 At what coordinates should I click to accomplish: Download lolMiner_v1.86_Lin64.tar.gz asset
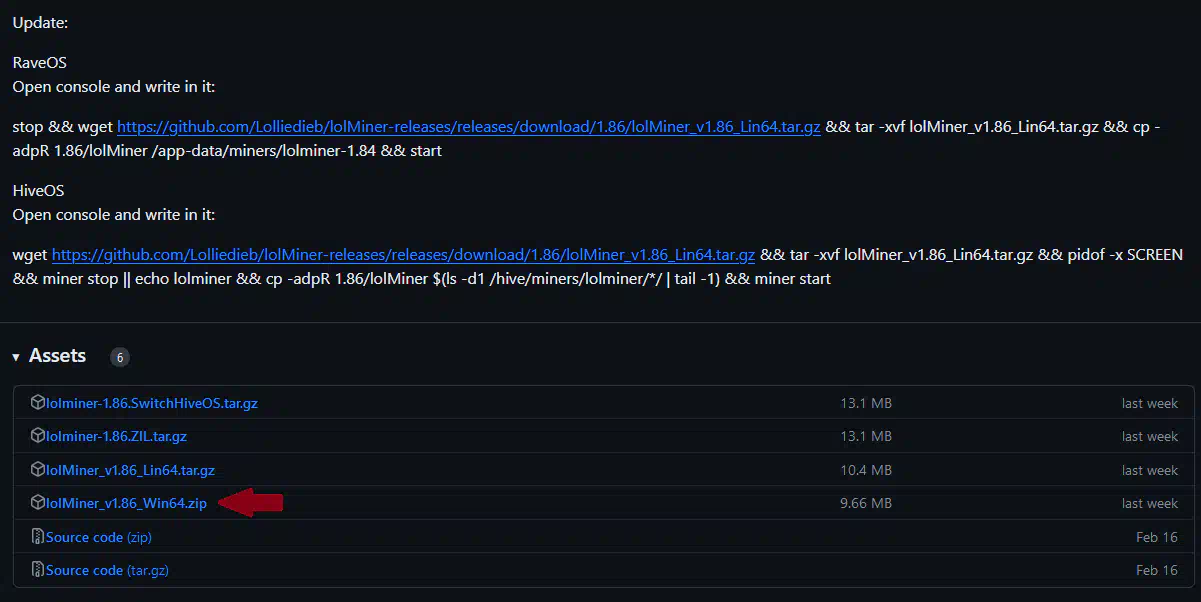[x=130, y=470]
